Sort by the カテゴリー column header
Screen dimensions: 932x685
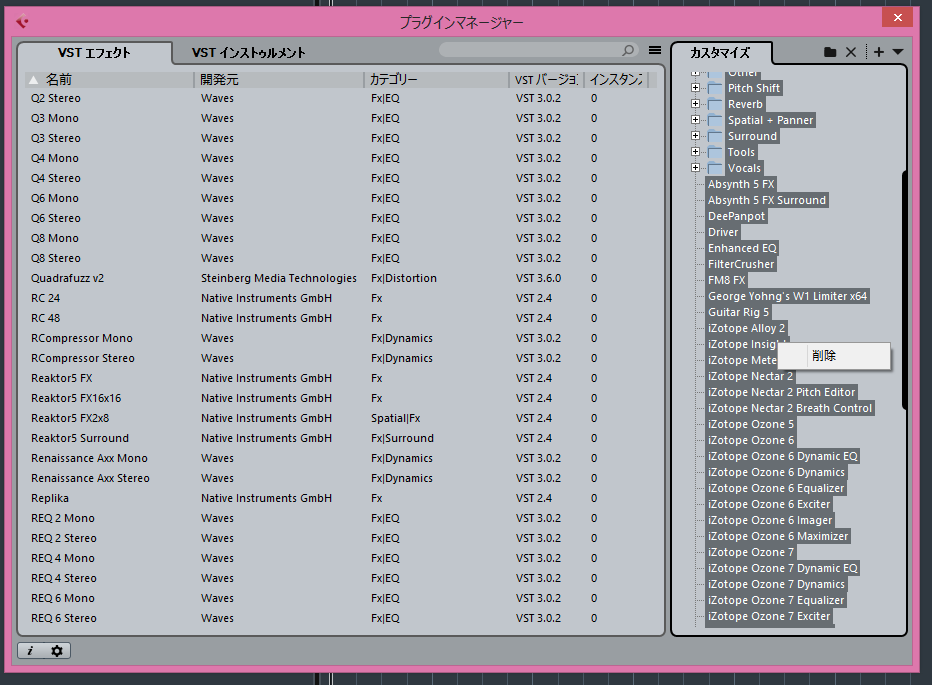[x=394, y=79]
